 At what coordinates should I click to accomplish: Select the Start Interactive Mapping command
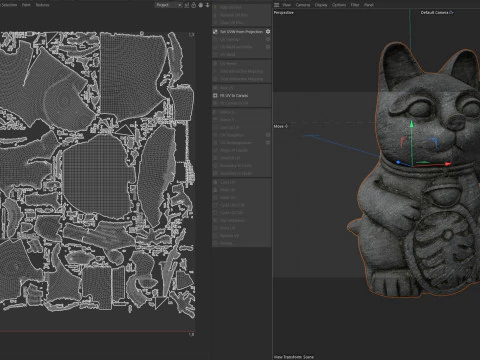pyautogui.click(x=241, y=71)
